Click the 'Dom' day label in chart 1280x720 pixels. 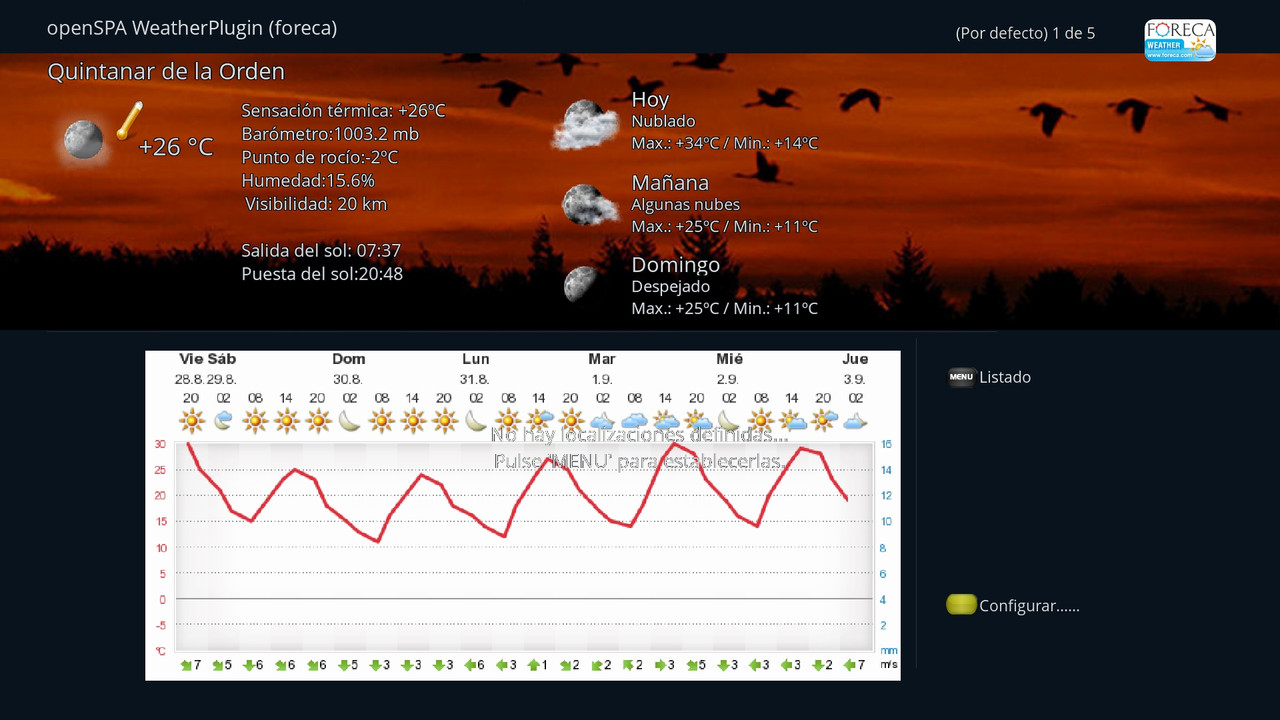[x=349, y=359]
